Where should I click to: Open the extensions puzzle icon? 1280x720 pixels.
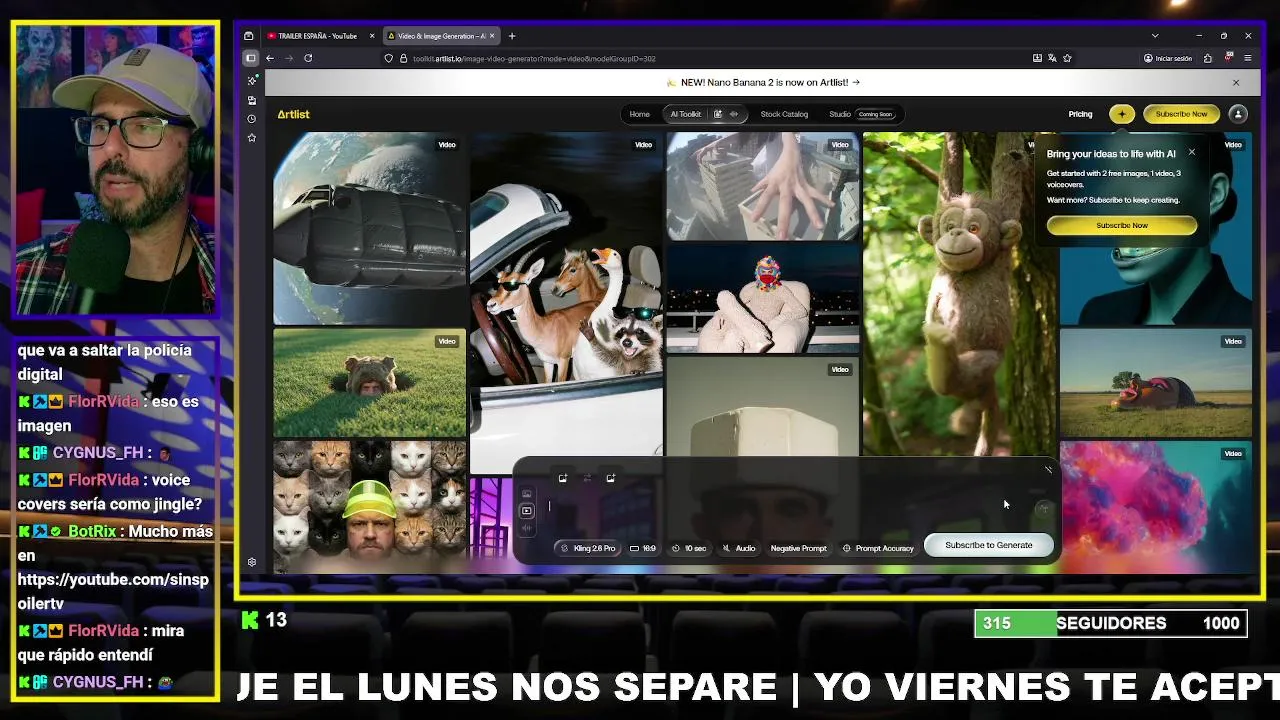(x=1210, y=58)
